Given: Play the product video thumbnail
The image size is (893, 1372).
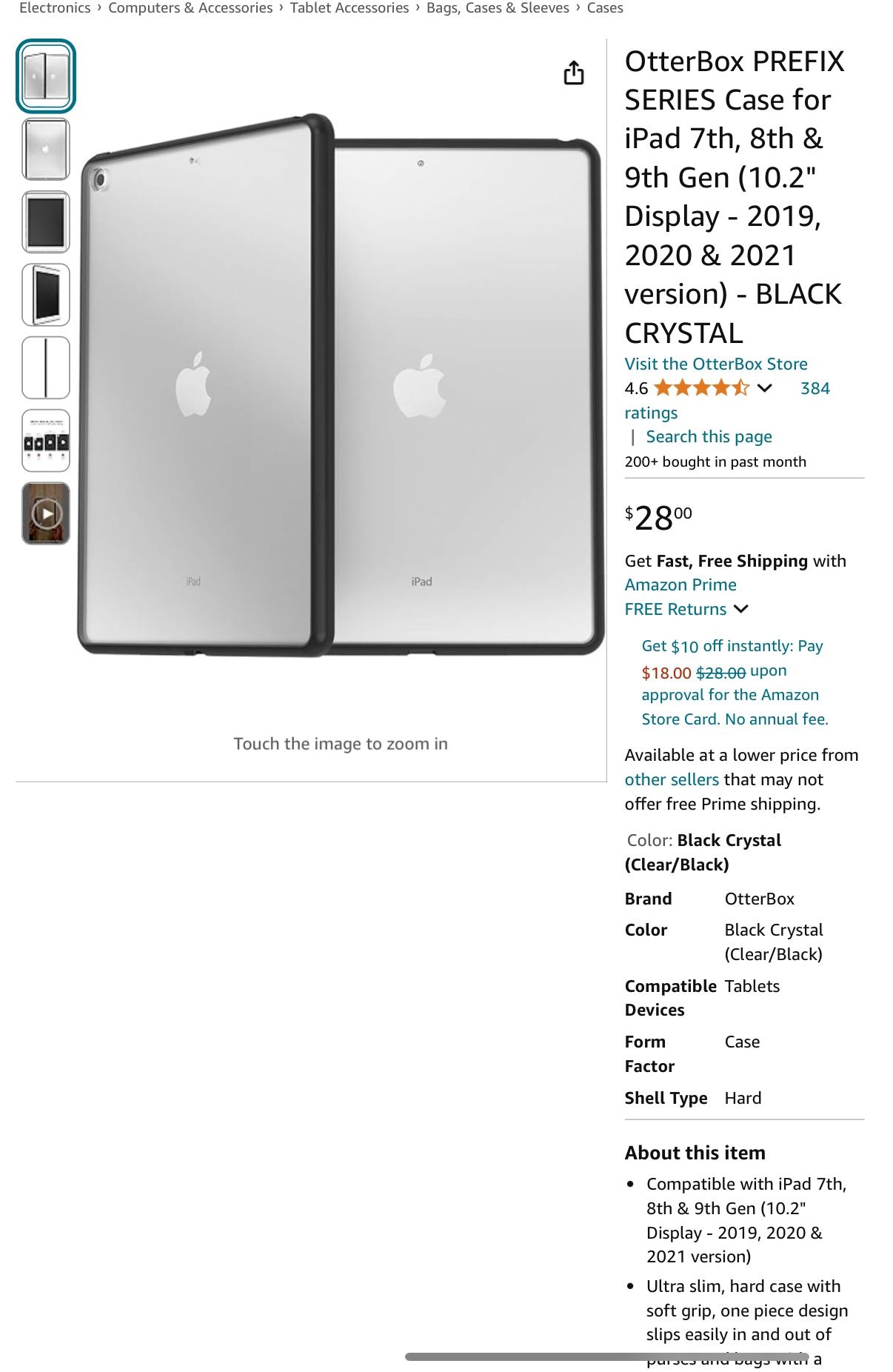Looking at the screenshot, I should 46,513.
